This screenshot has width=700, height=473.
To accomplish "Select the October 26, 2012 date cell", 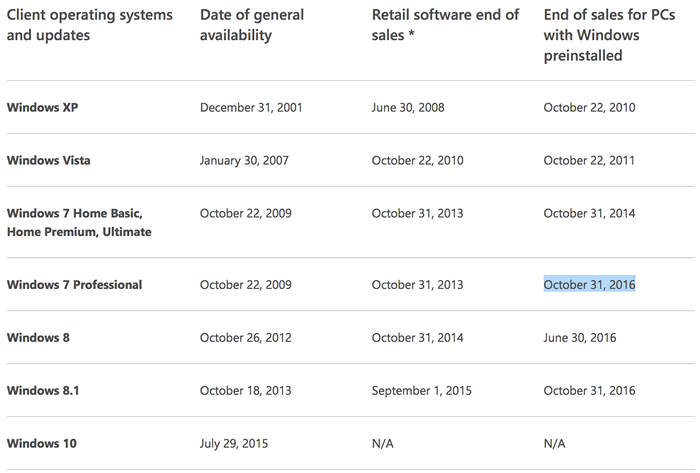I will pos(245,337).
